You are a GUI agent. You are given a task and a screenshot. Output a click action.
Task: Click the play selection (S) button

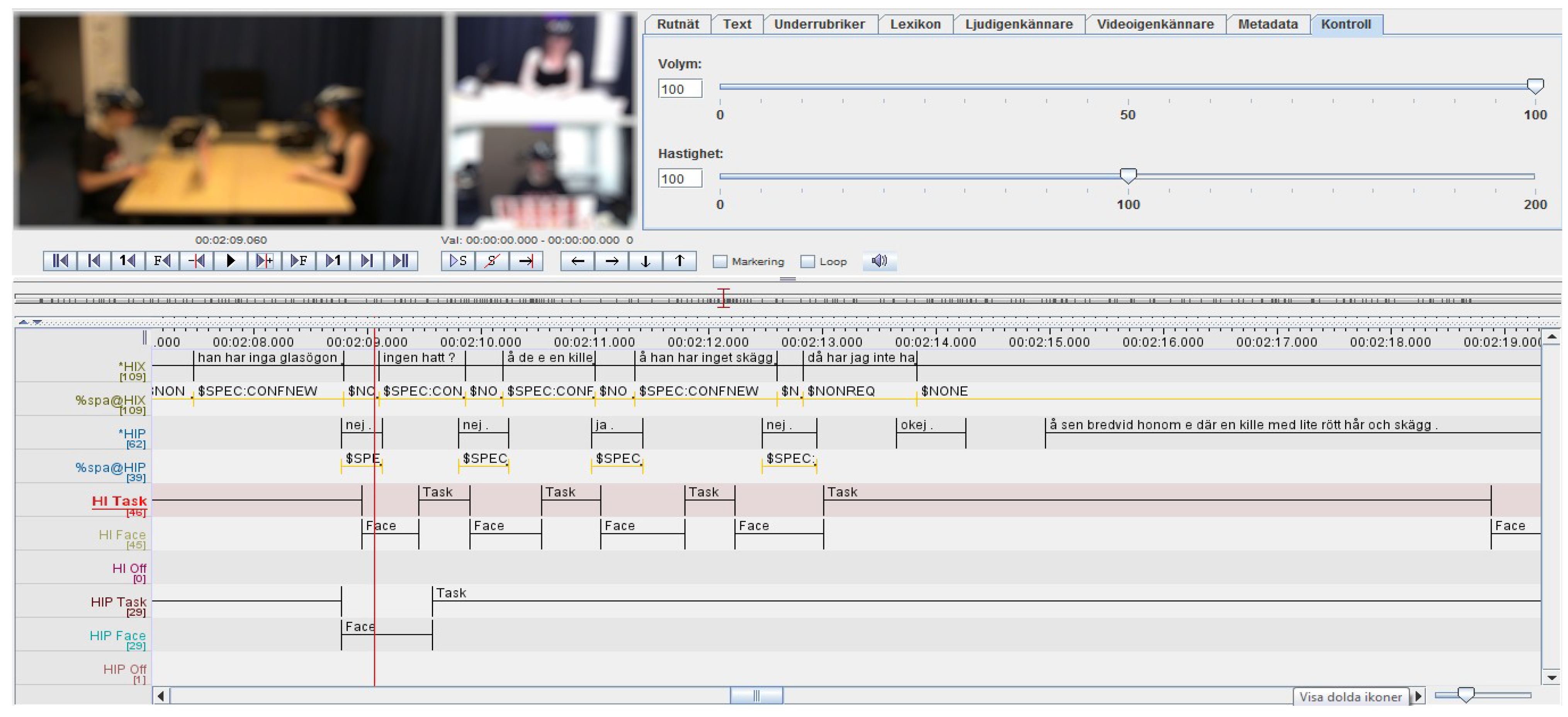pyautogui.click(x=458, y=261)
